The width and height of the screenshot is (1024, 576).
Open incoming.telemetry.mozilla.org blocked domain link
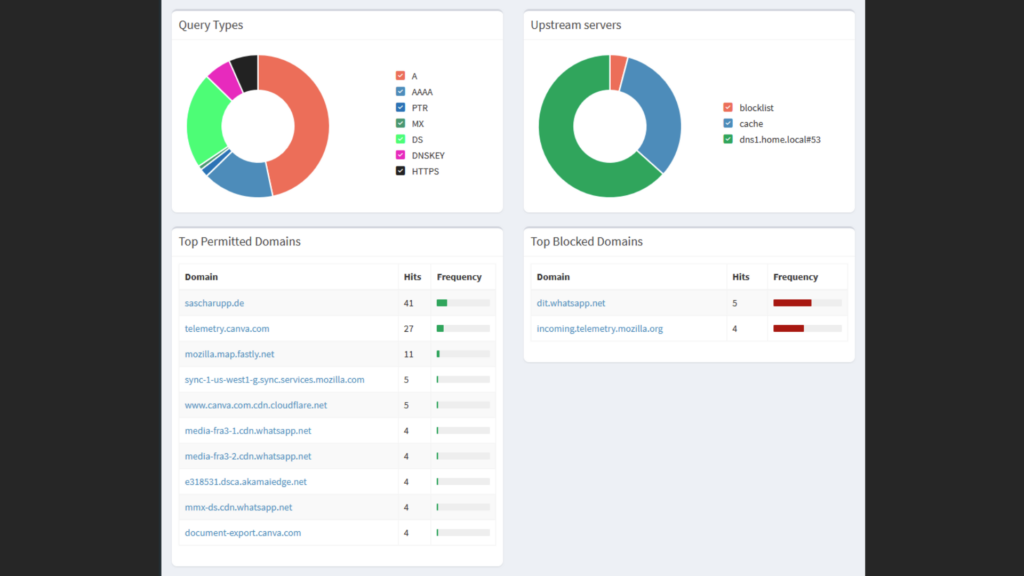pos(600,328)
